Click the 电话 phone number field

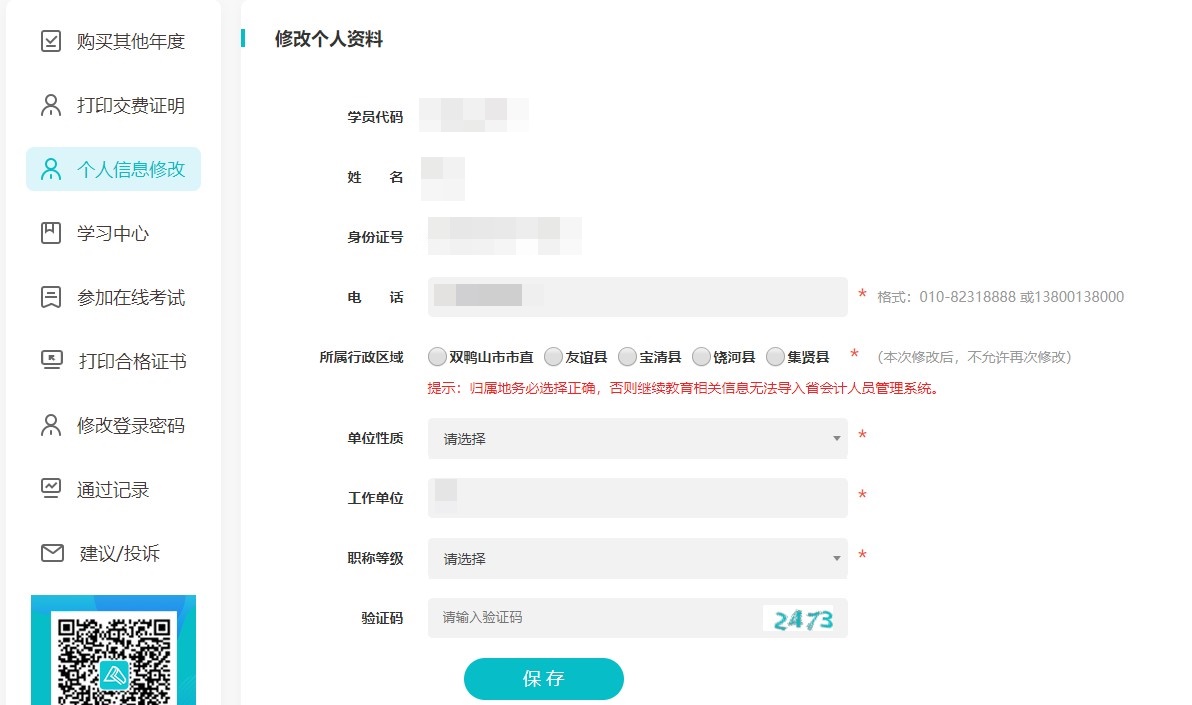tap(637, 297)
